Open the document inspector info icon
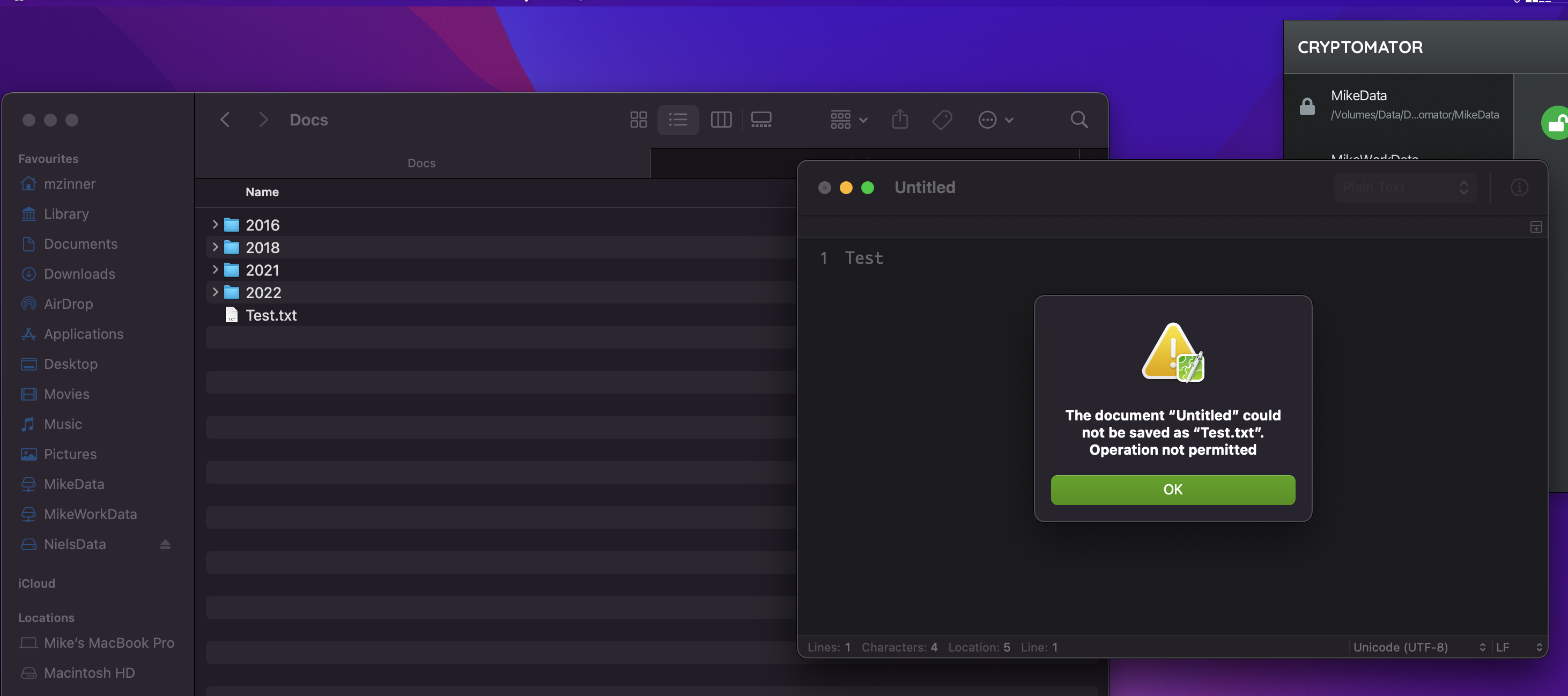The width and height of the screenshot is (1568, 696). pos(1519,187)
